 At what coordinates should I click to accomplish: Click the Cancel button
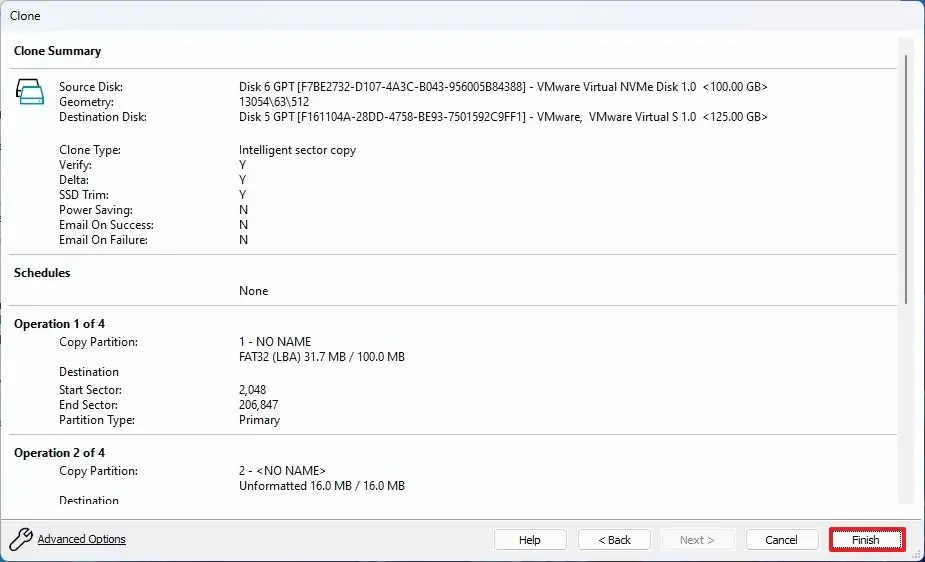(x=782, y=540)
